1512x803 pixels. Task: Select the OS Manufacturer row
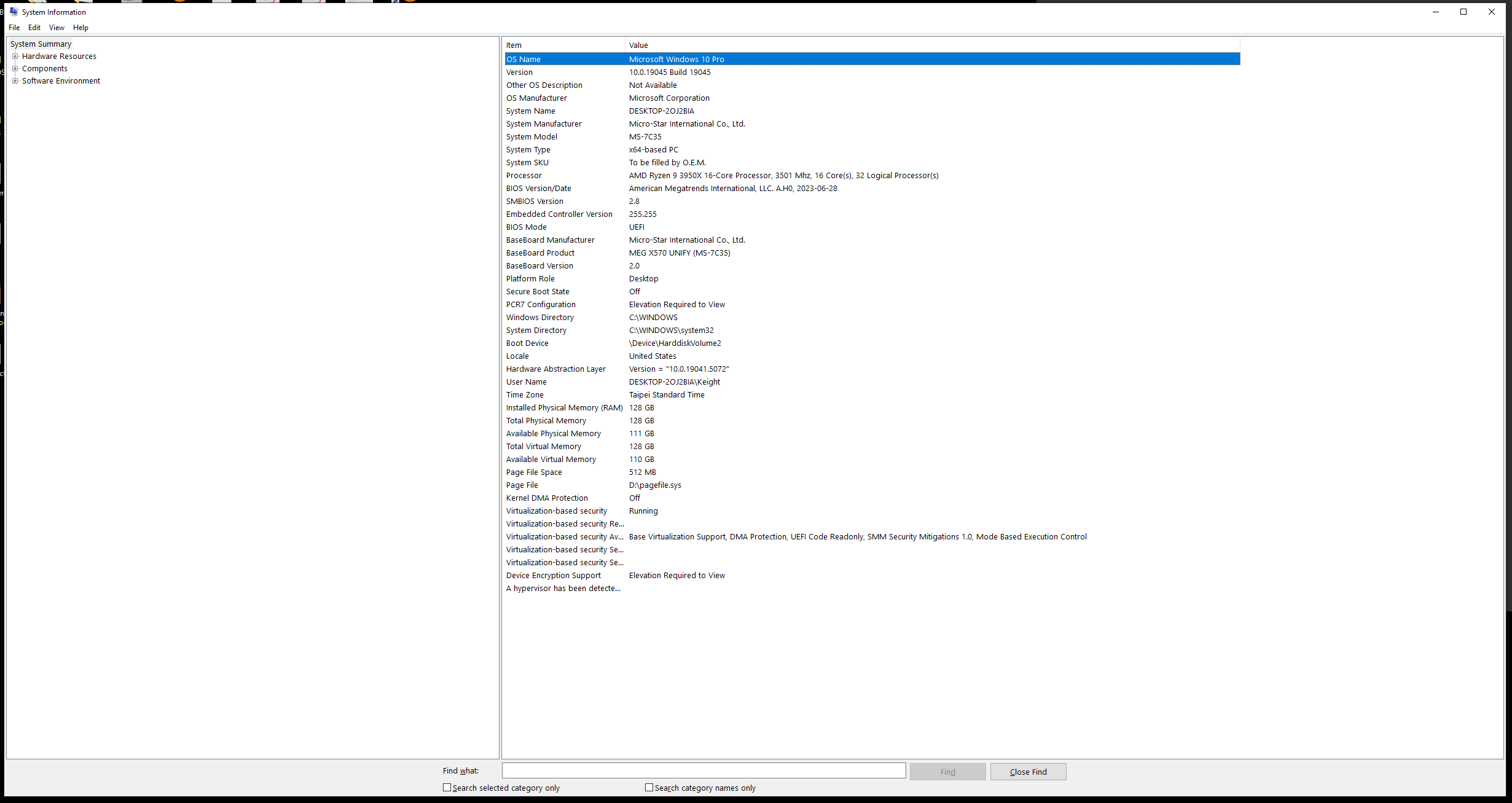tap(872, 98)
